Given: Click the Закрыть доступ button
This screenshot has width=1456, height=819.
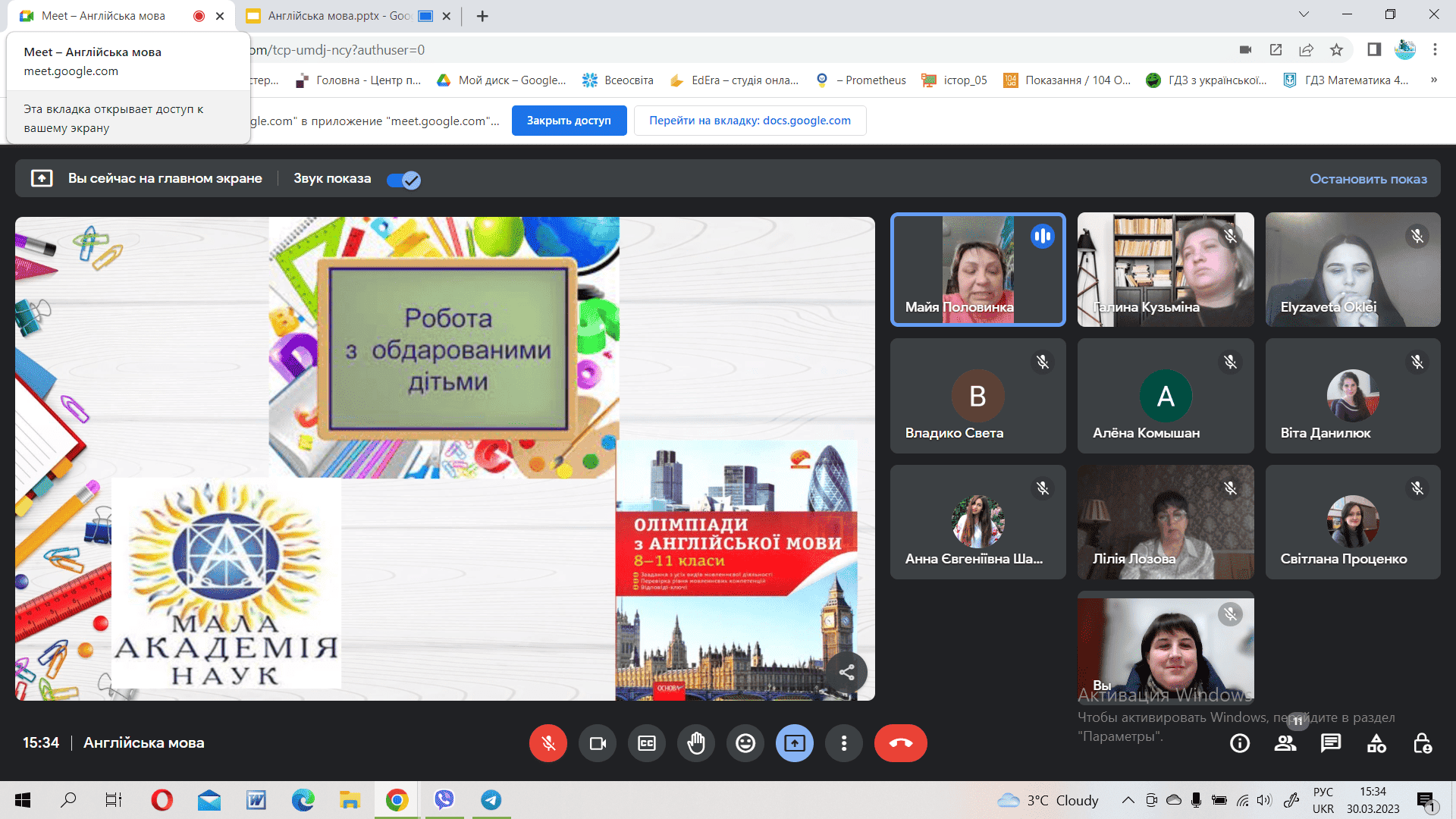Looking at the screenshot, I should point(569,121).
